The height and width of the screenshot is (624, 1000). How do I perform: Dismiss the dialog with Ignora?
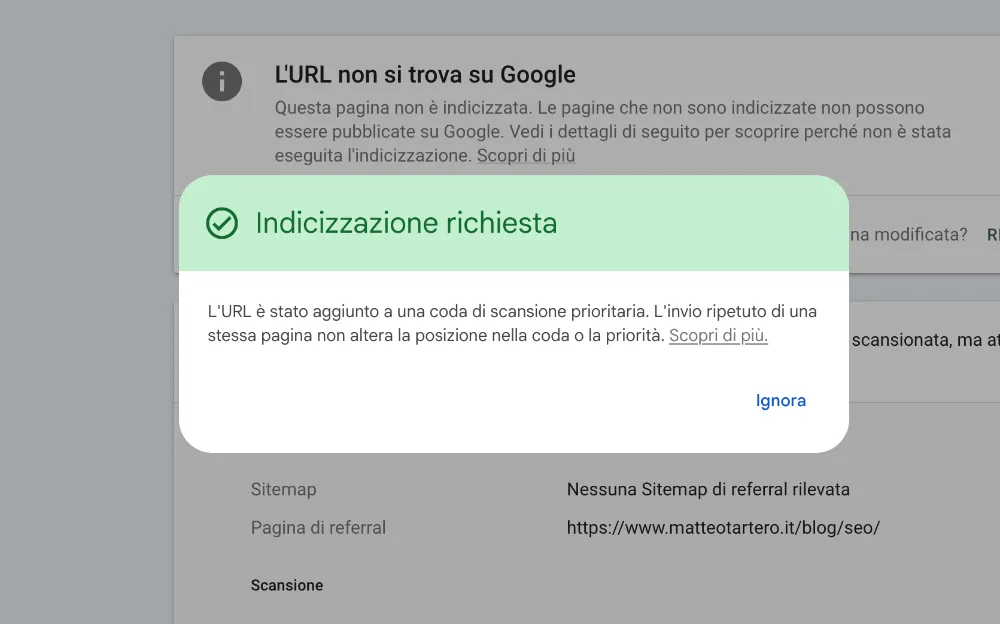click(780, 401)
